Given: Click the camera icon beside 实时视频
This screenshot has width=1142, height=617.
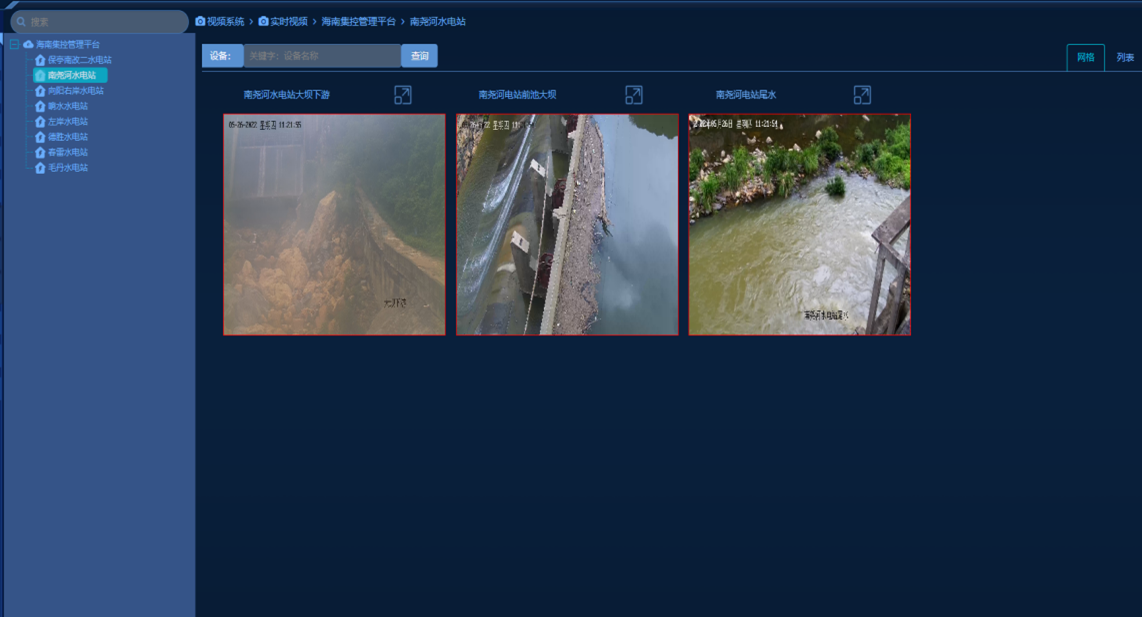Looking at the screenshot, I should 263,21.
